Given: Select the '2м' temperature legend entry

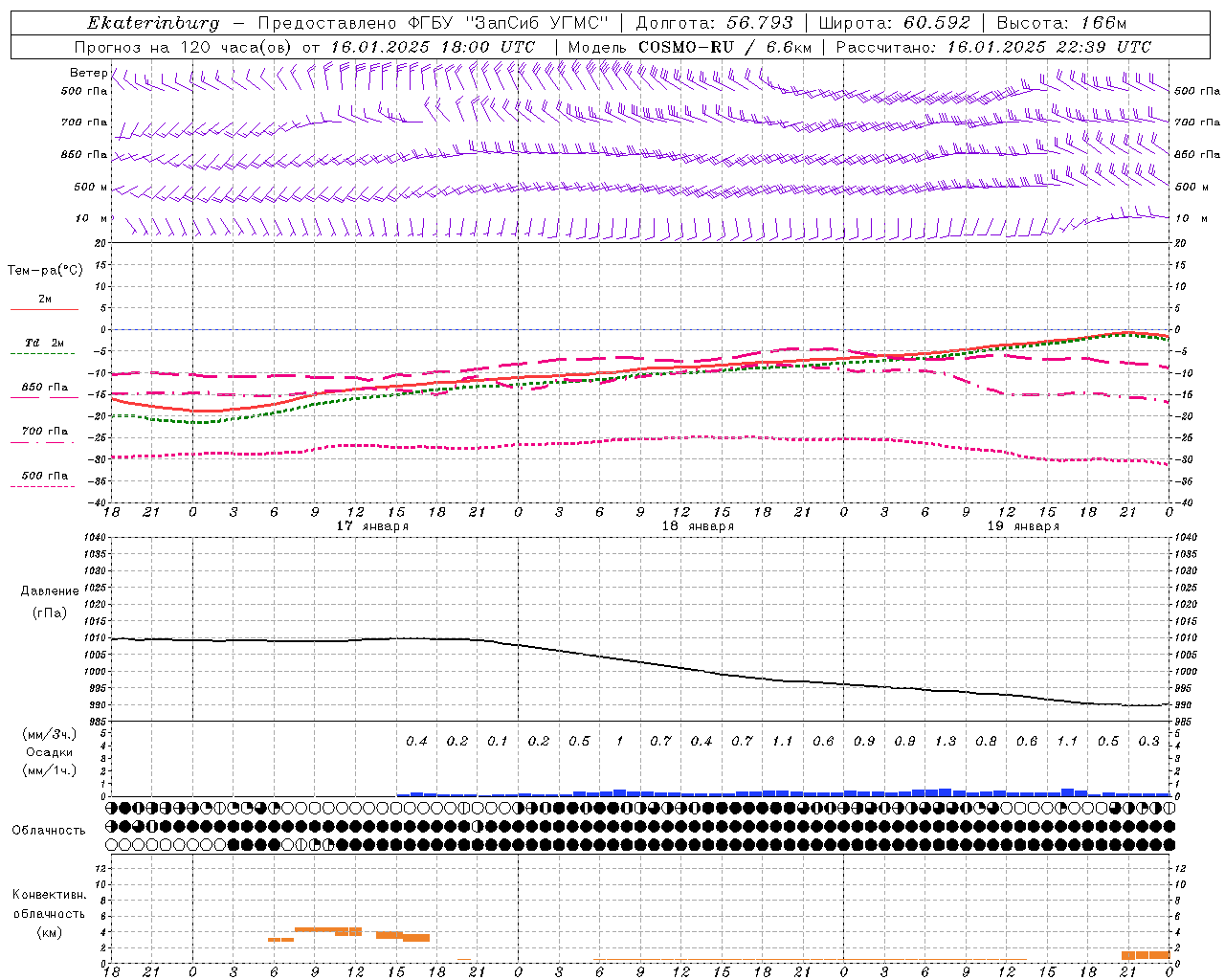Looking at the screenshot, I should pos(45,300).
